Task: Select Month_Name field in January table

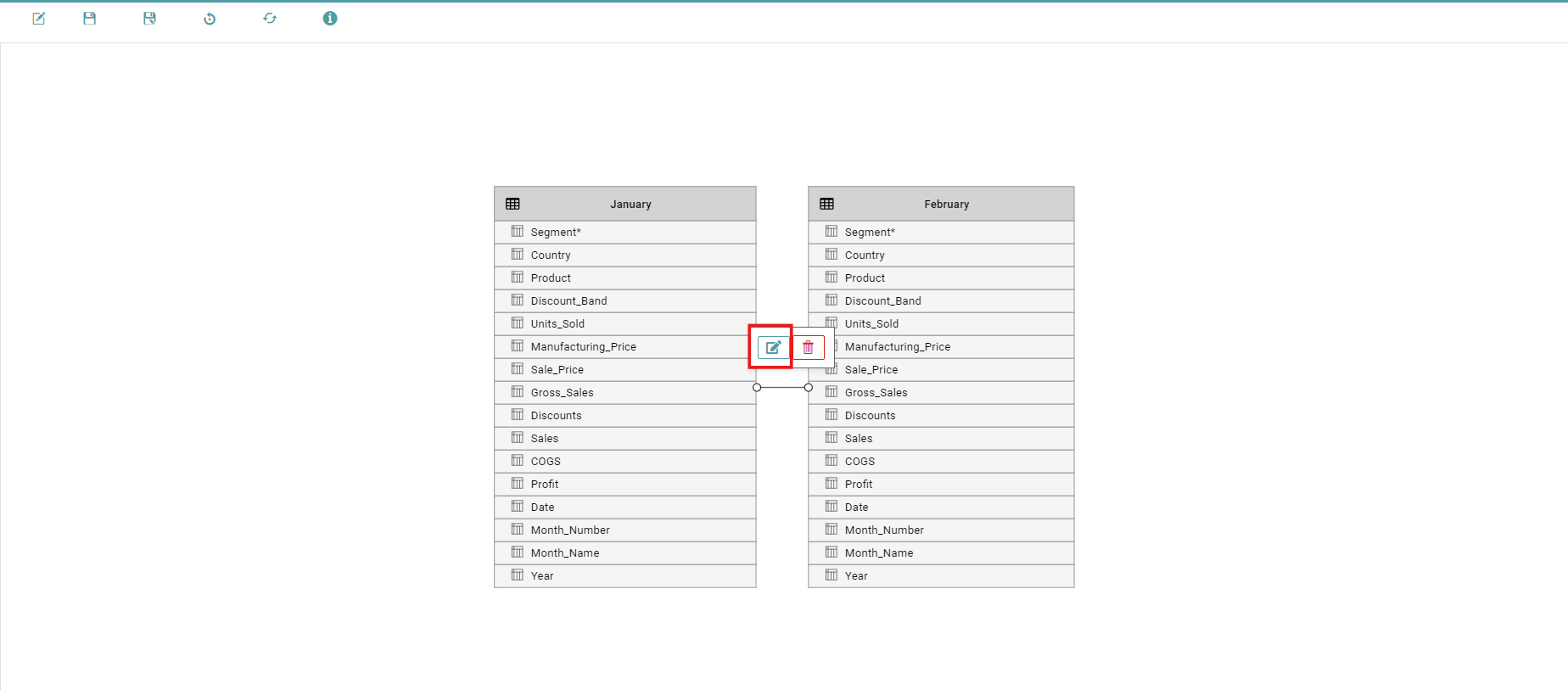Action: (x=565, y=553)
